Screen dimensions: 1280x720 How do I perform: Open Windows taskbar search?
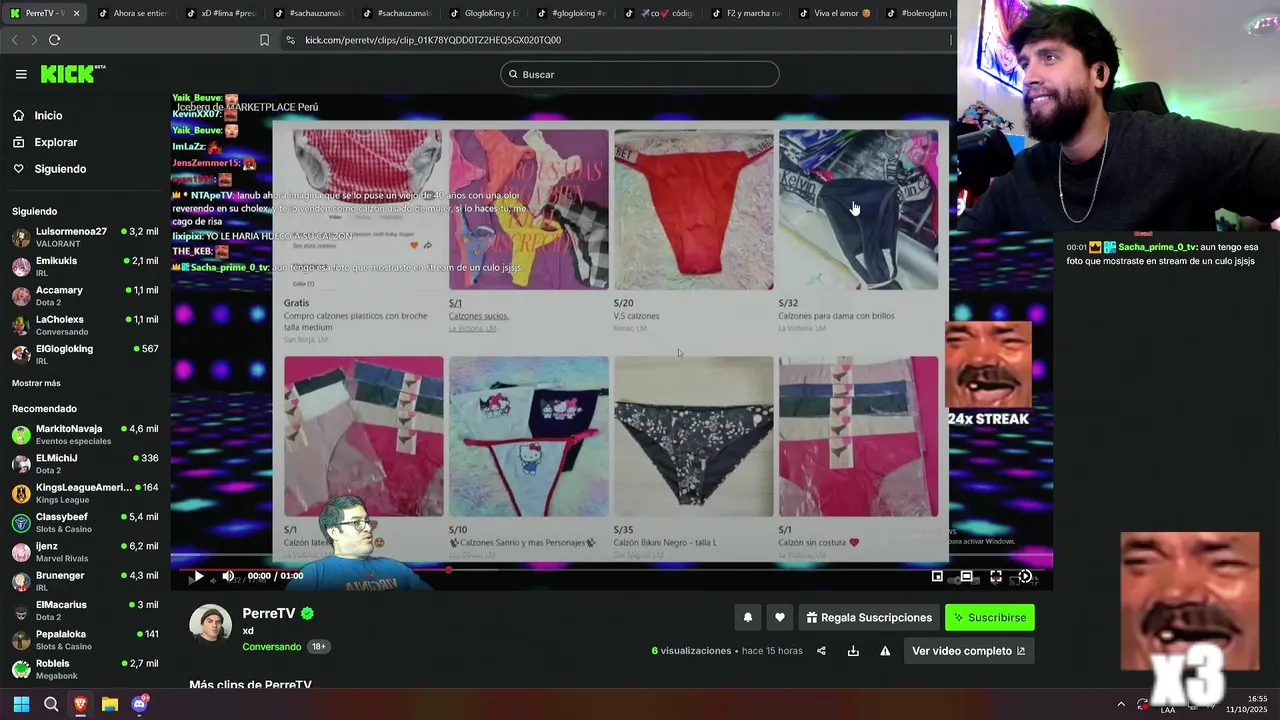[51, 704]
